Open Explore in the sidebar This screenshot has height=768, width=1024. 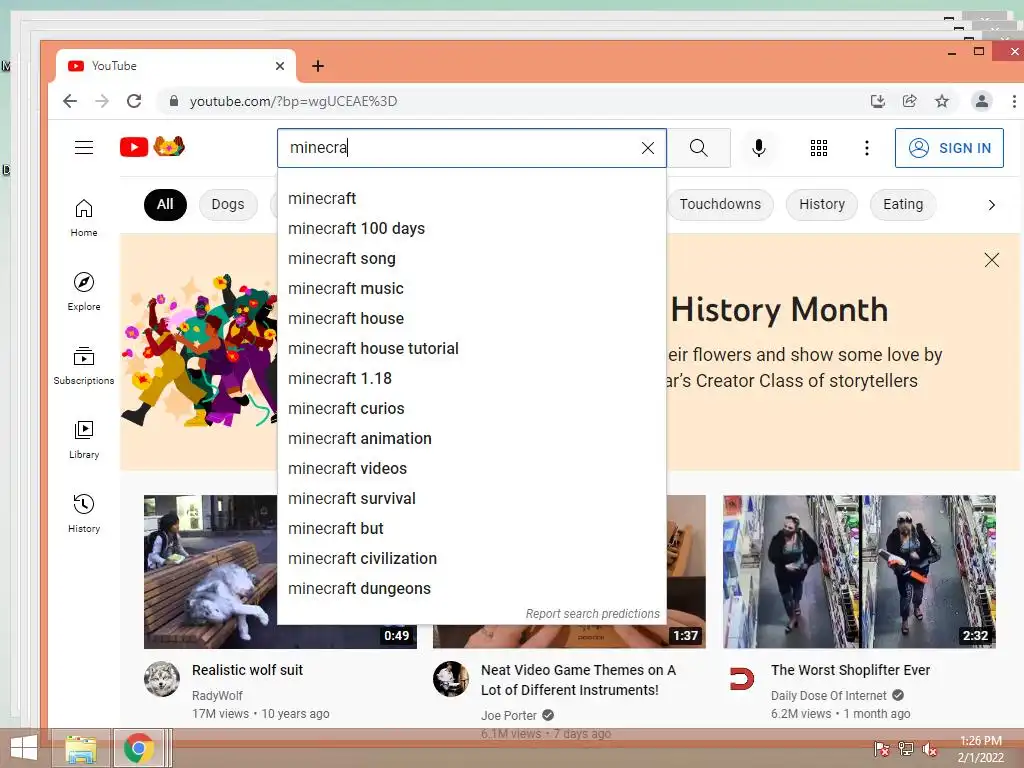pos(84,292)
